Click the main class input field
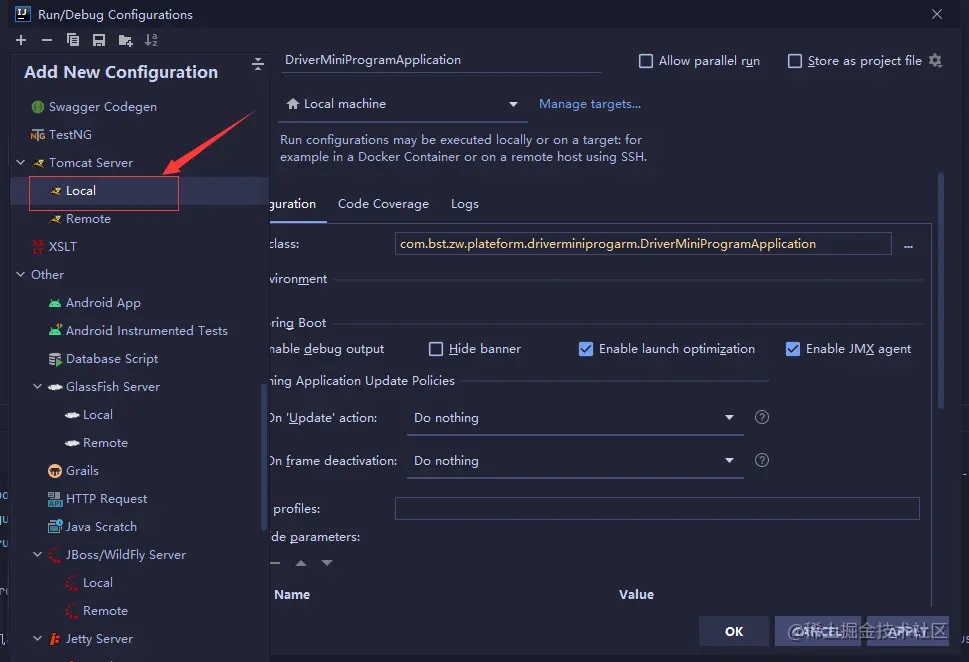This screenshot has width=969, height=662. click(643, 244)
